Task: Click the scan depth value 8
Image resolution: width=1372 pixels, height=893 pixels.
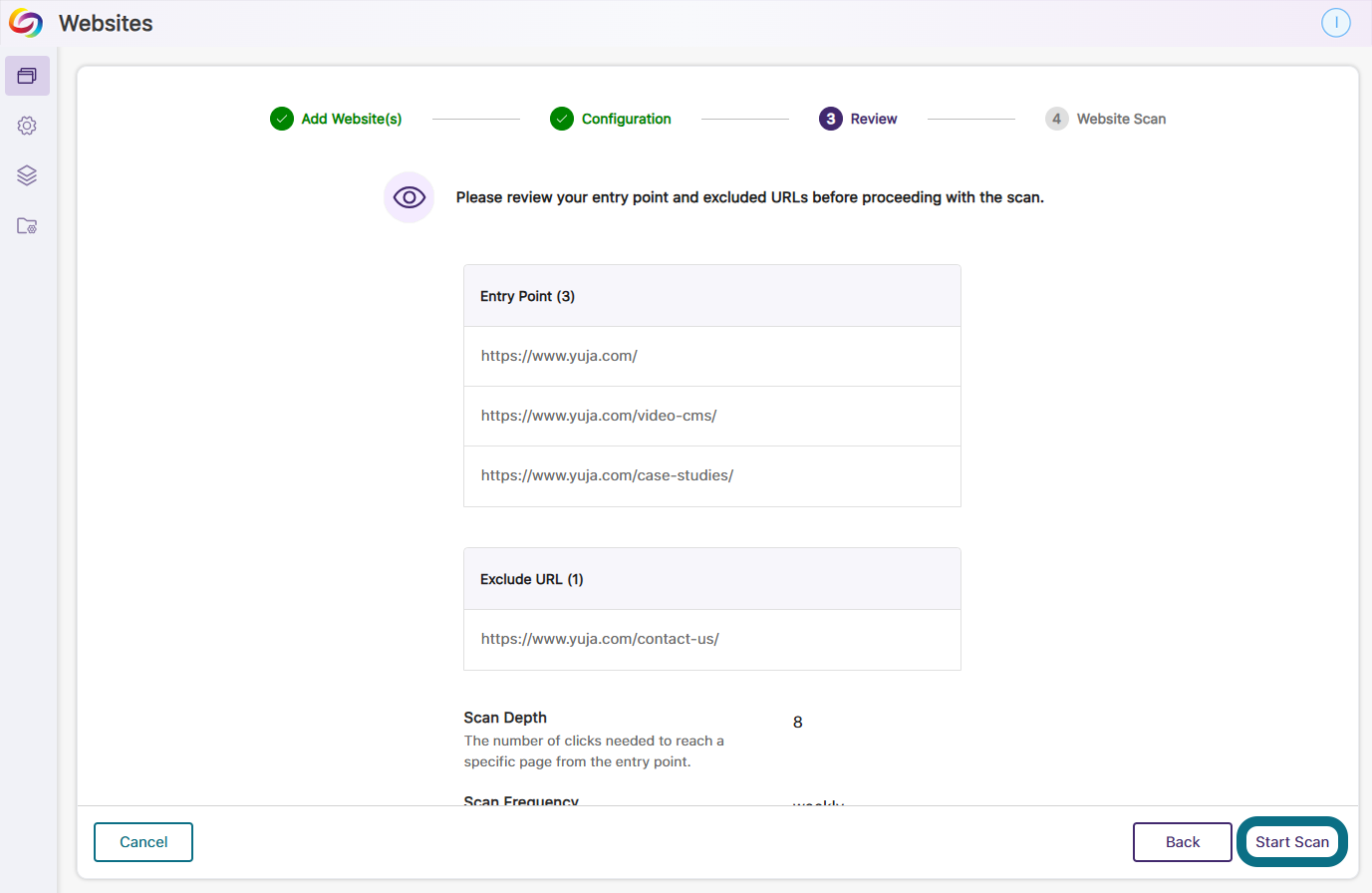Action: (798, 723)
